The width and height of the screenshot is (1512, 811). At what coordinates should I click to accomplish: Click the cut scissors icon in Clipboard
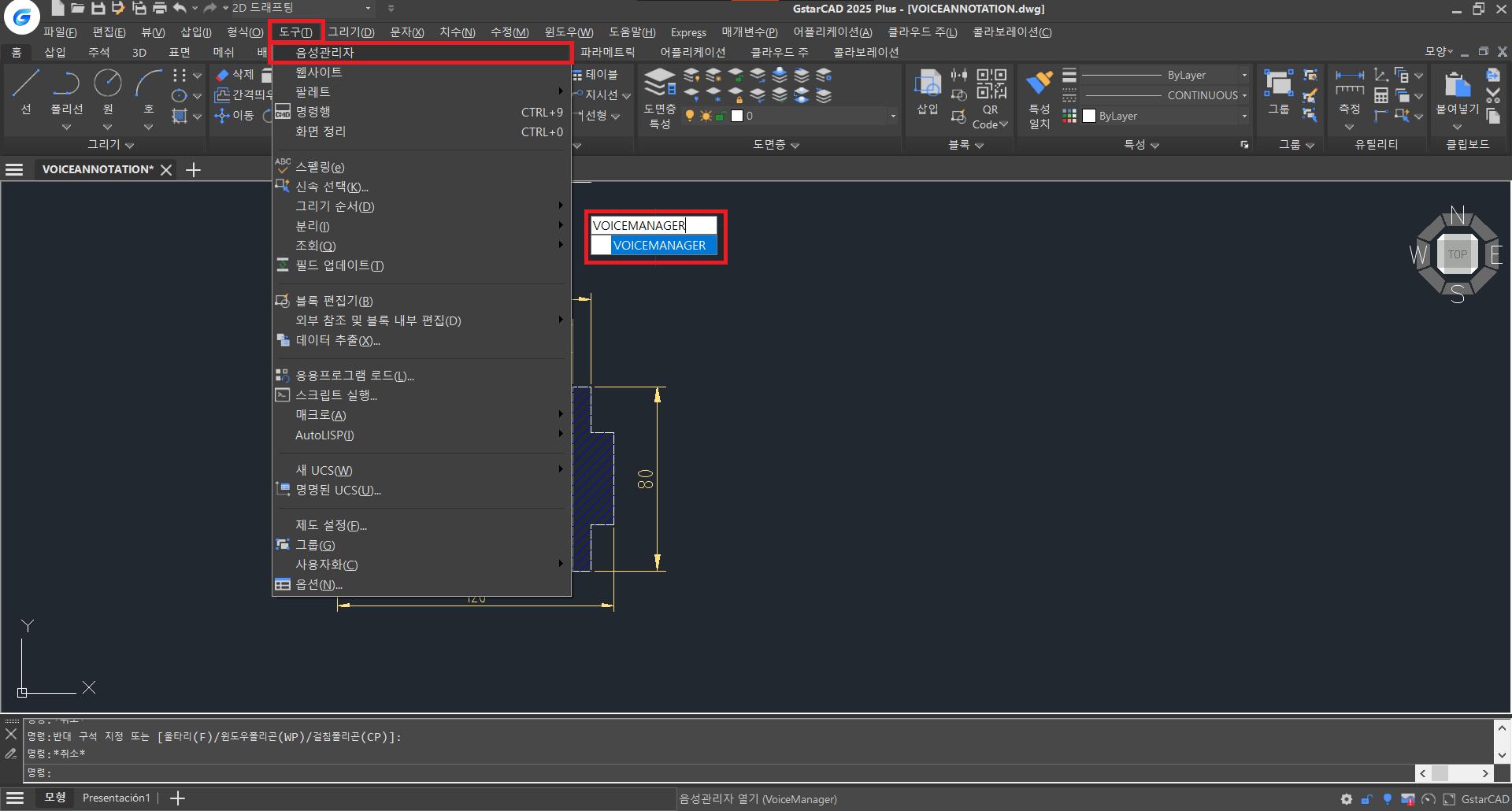[x=1493, y=95]
